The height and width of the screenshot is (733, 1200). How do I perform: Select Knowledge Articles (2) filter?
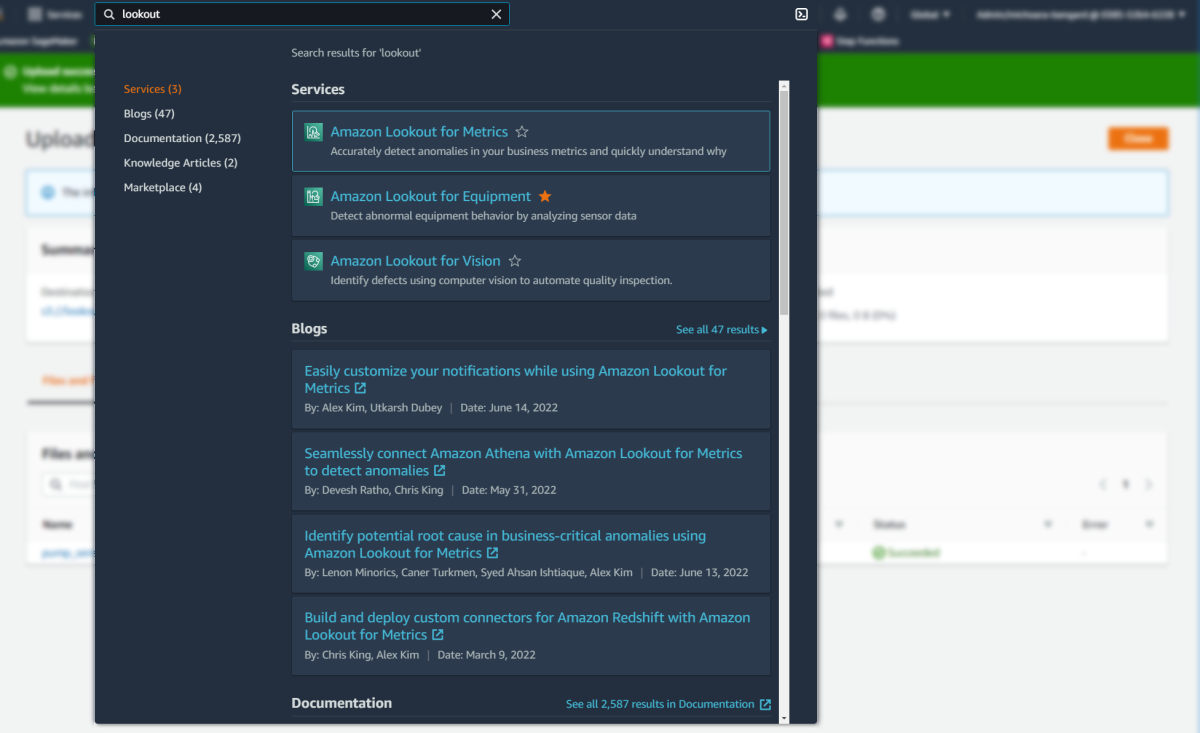pyautogui.click(x=181, y=163)
